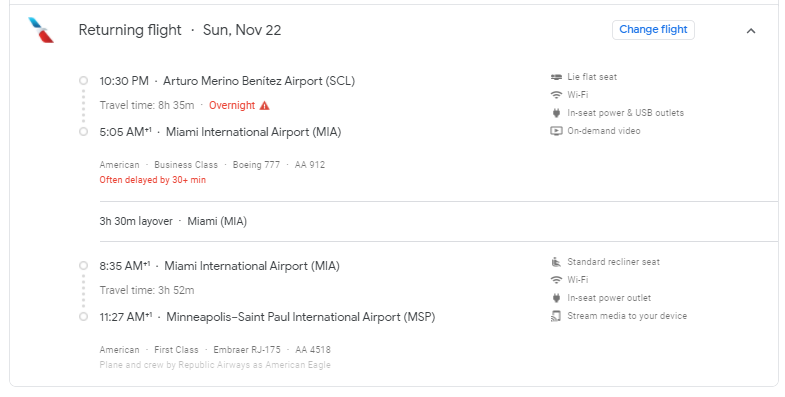Image resolution: width=785 pixels, height=397 pixels.
Task: Click the Often delayed by 30+ min warning
Action: (153, 180)
